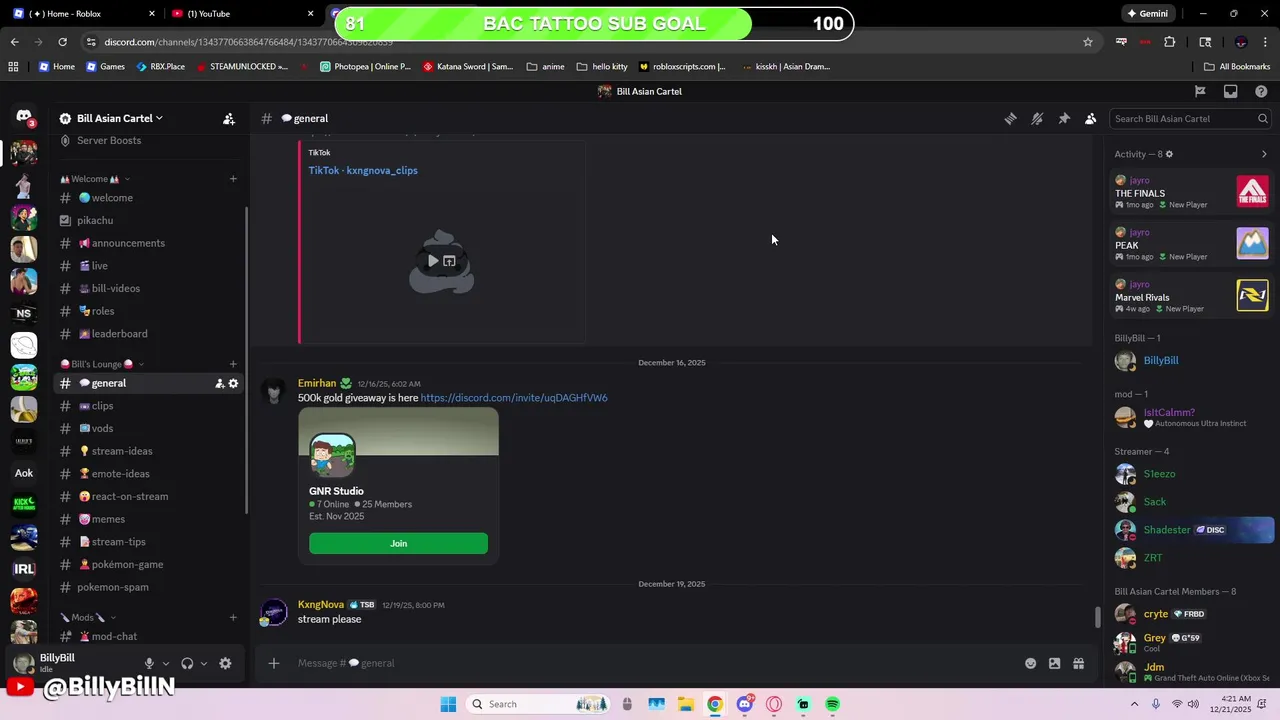Viewport: 1280px width, 720px height.
Task: Open the clips channel
Action: 148,406
